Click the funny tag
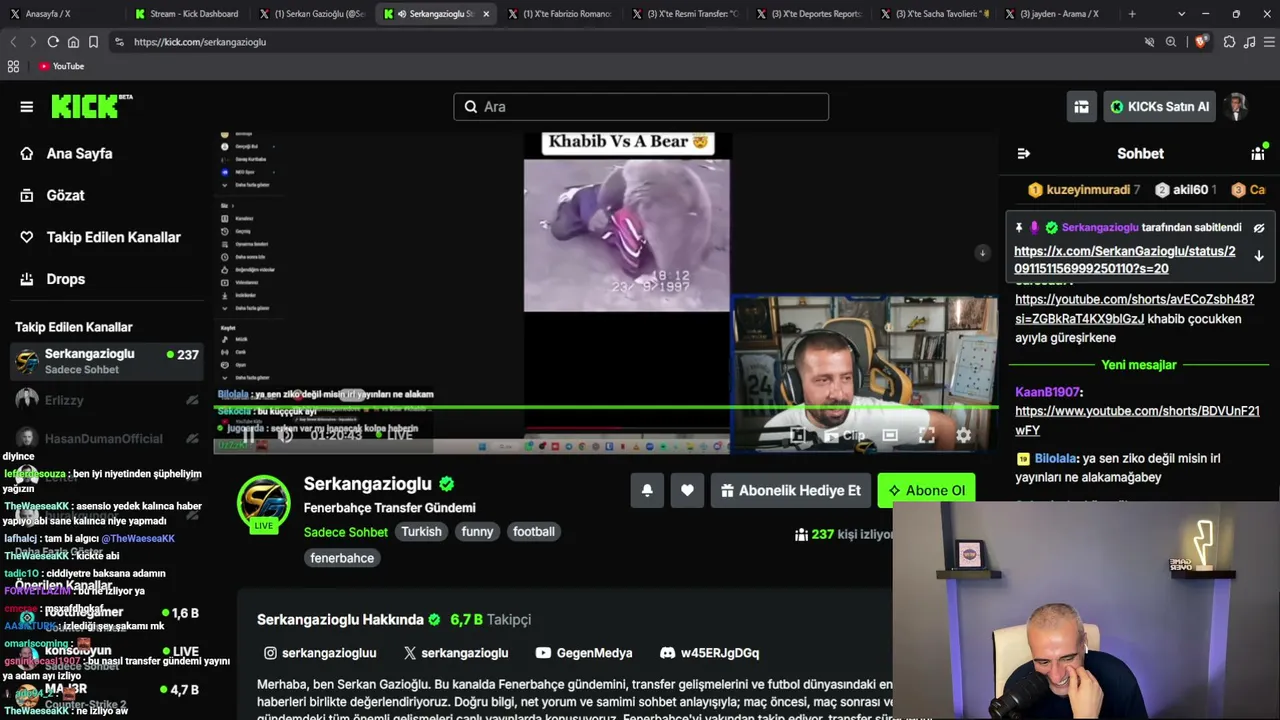The height and width of the screenshot is (720, 1280). click(477, 532)
